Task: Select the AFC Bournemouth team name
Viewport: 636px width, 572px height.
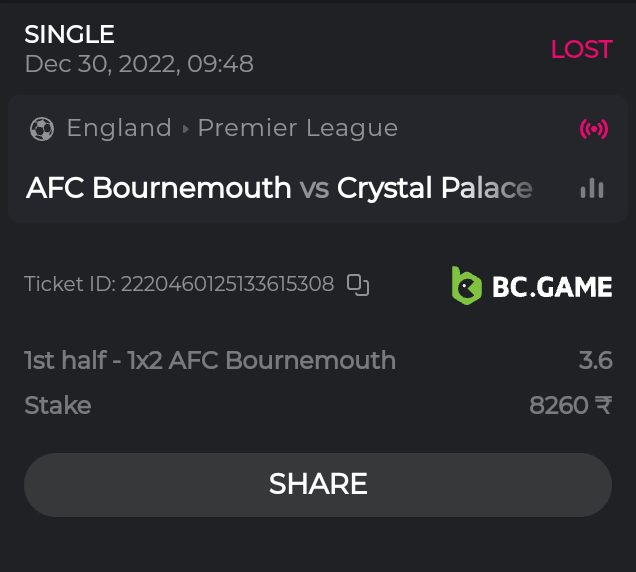Action: point(159,188)
